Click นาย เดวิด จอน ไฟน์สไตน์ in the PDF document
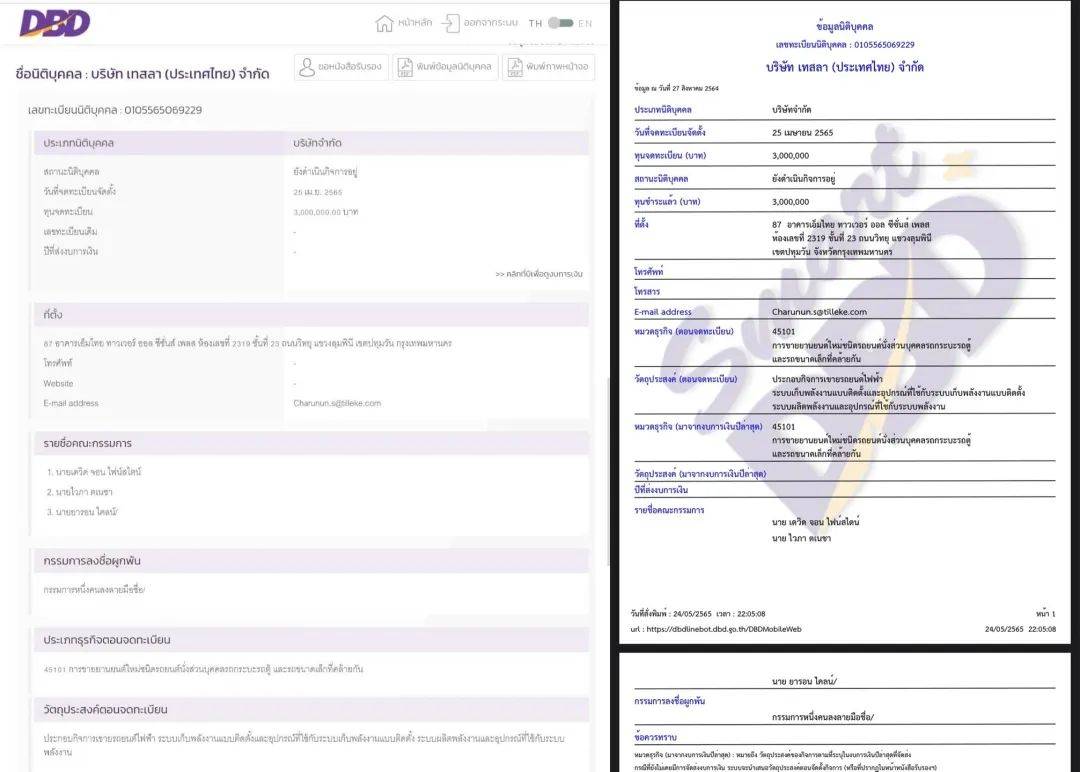 coord(816,522)
